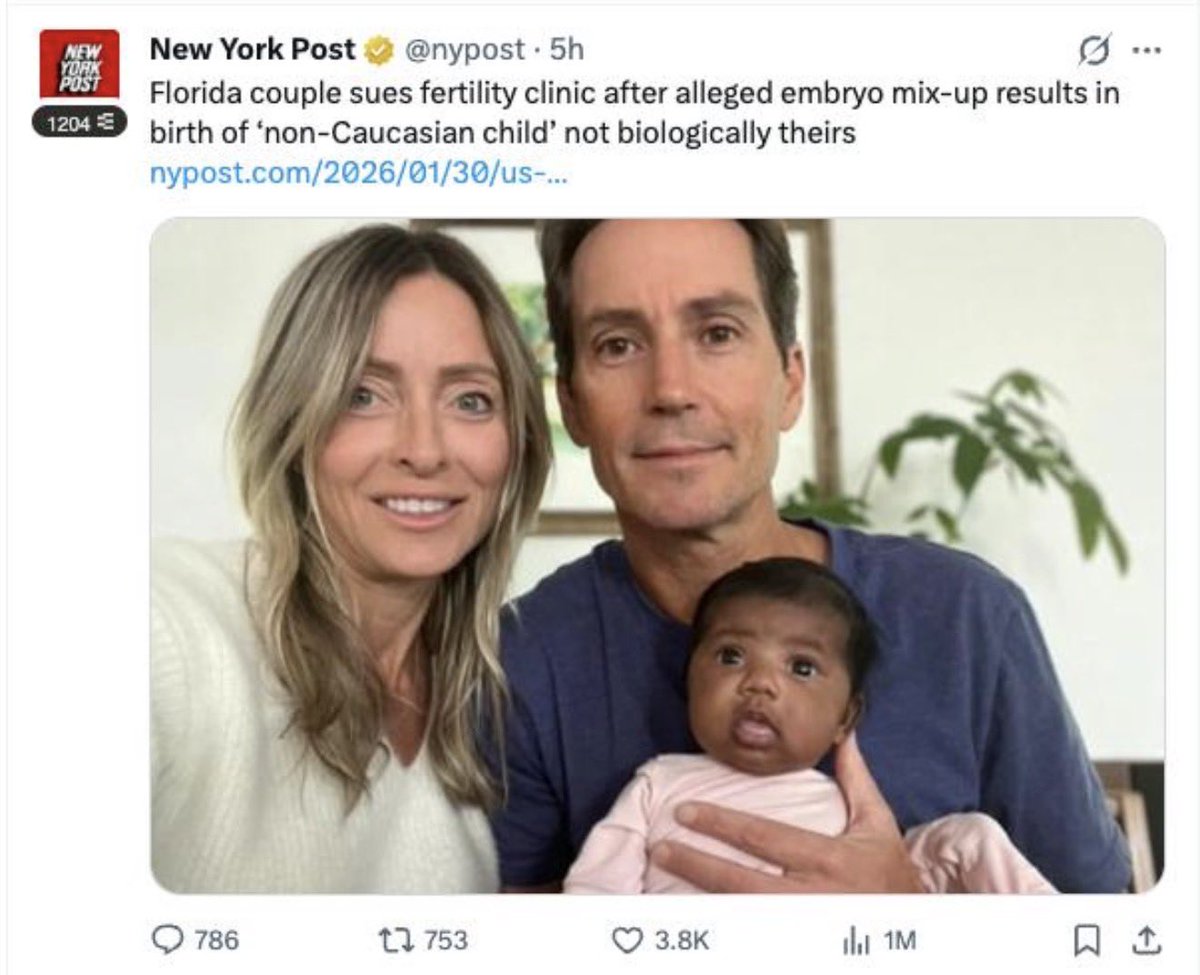View post analytics bar chart icon

click(850, 939)
